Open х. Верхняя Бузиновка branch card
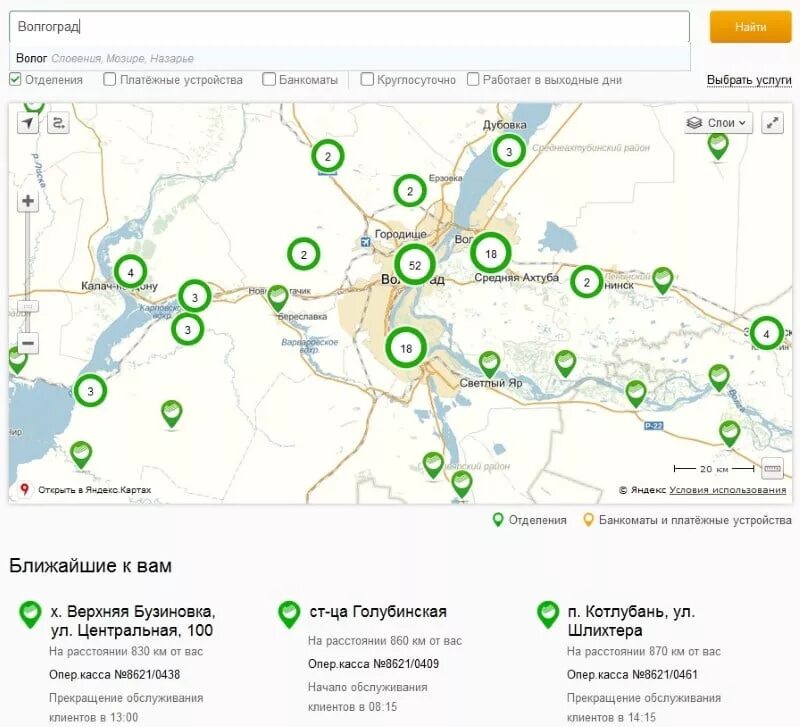 tap(133, 620)
